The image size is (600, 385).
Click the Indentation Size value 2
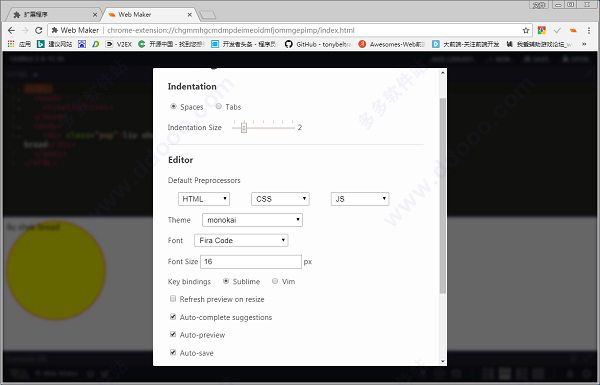pyautogui.click(x=300, y=127)
